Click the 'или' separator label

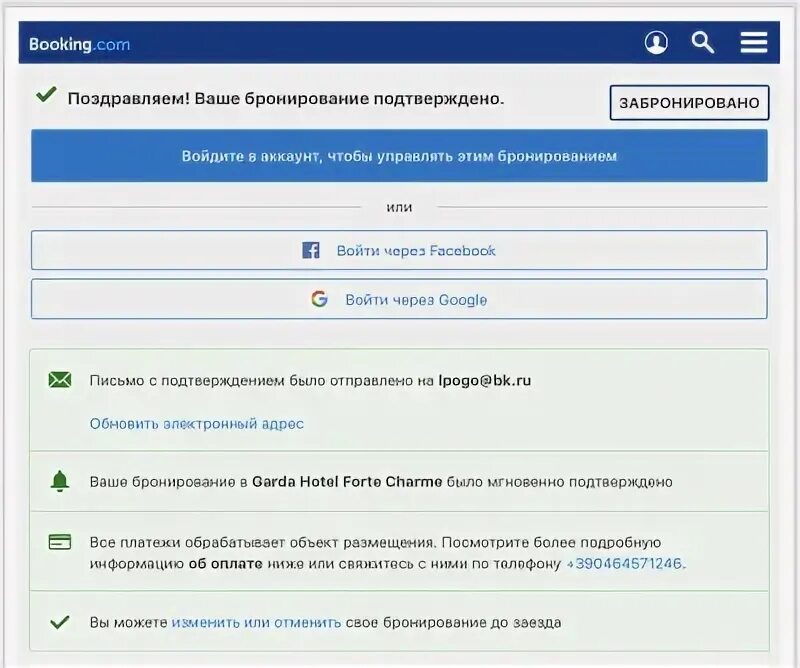pos(399,207)
